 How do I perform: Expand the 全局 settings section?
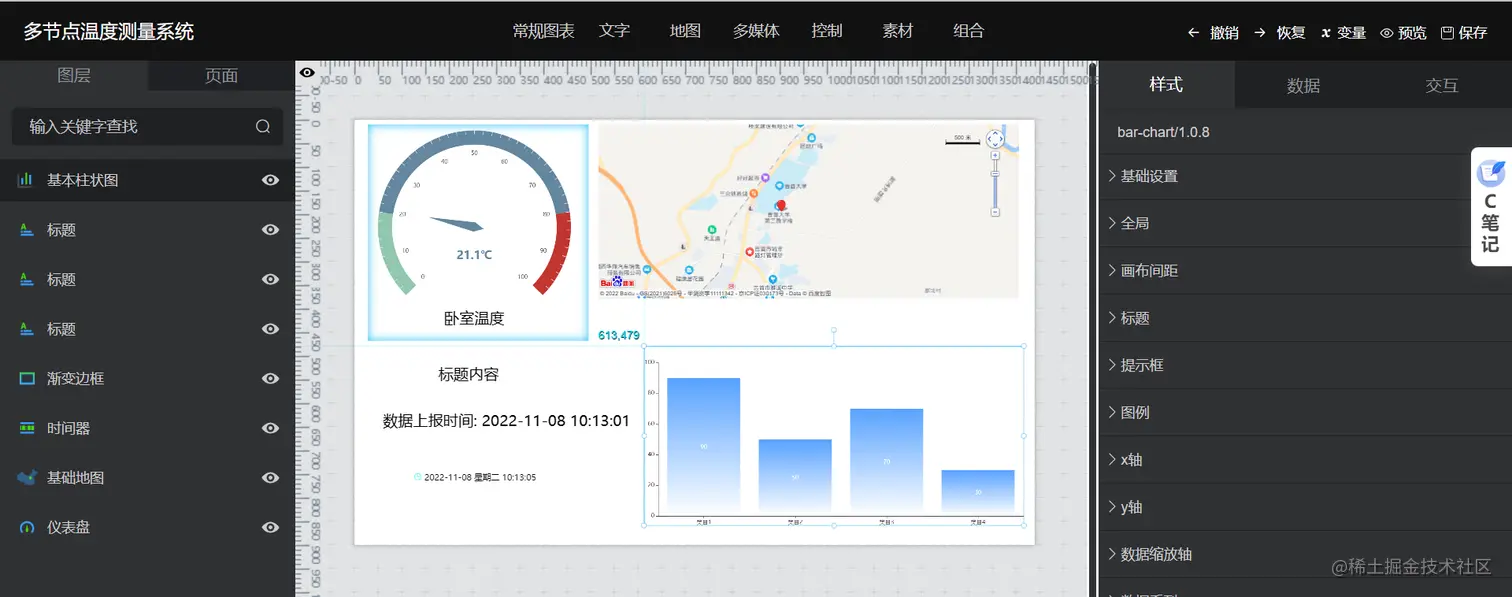1305,223
